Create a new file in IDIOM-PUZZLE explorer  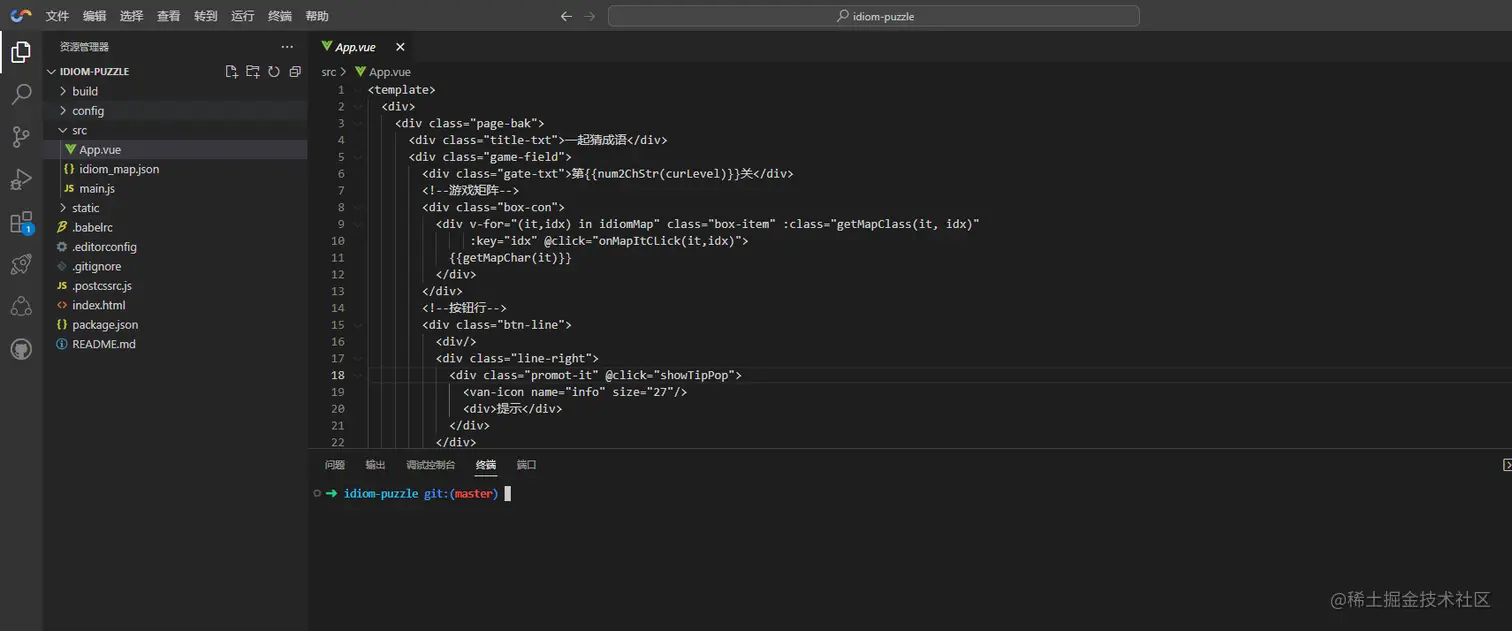point(232,72)
